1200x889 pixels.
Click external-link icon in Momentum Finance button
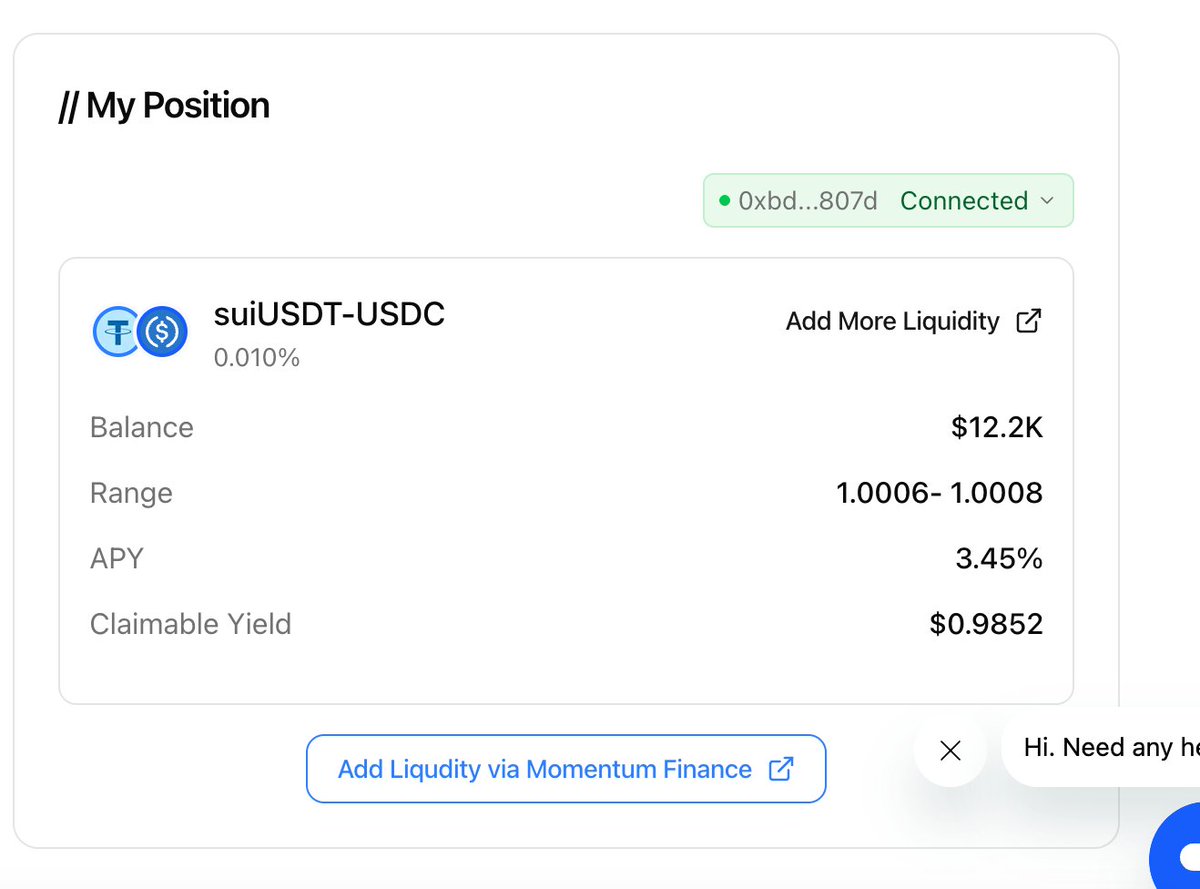tap(780, 769)
